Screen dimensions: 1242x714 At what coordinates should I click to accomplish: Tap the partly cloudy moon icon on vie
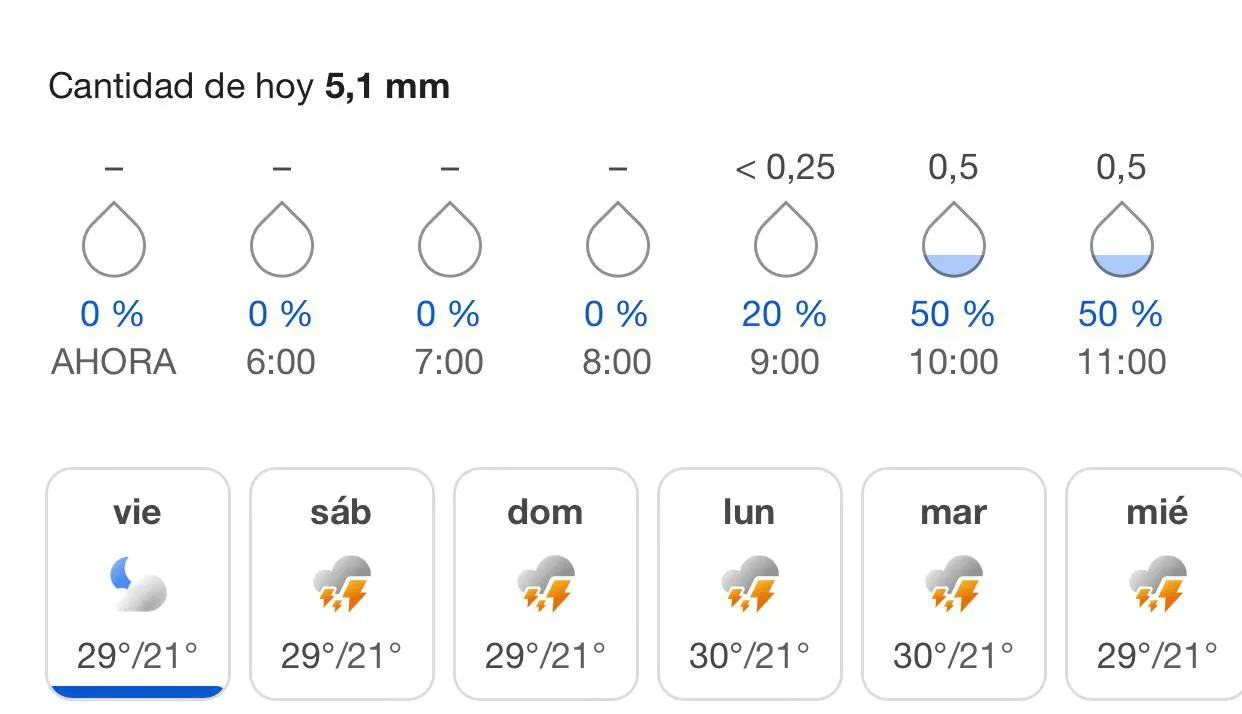click(137, 584)
